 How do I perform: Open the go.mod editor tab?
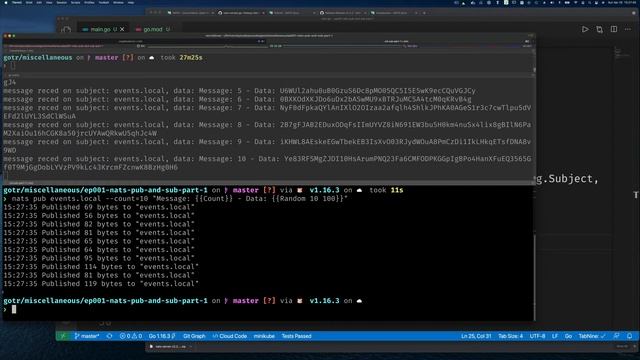(152, 29)
